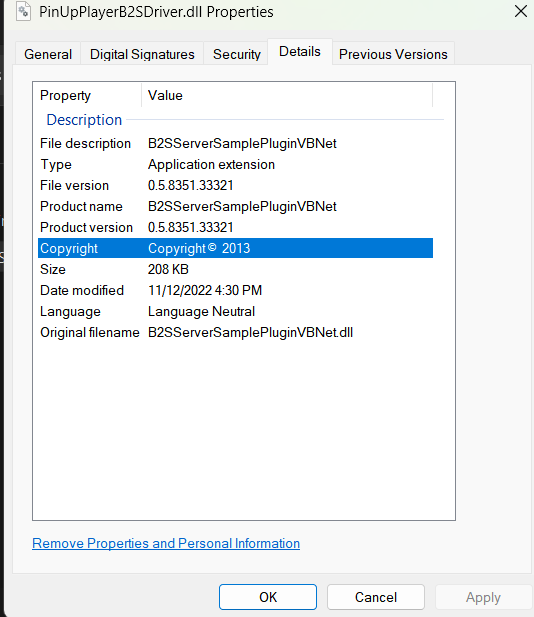Select the File description row
The width and height of the screenshot is (534, 617).
[x=235, y=144]
